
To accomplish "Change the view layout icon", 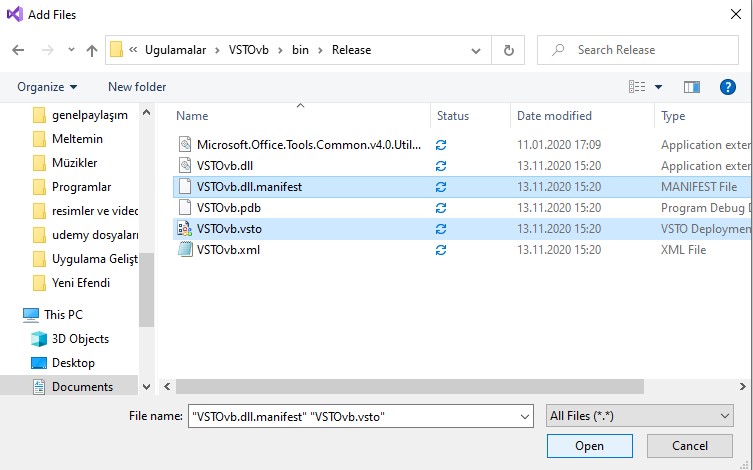I will coord(637,86).
